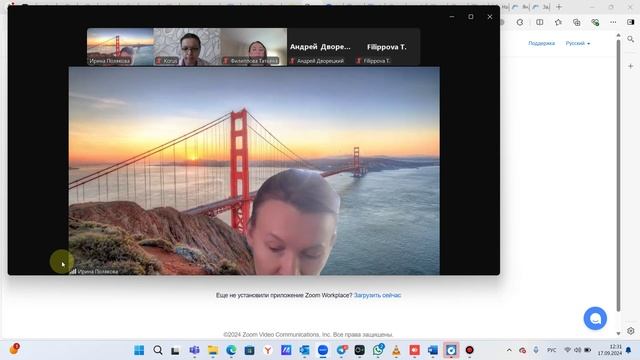Open Outlook from the taskbar
The width and height of the screenshot is (640, 360).
tap(304, 350)
